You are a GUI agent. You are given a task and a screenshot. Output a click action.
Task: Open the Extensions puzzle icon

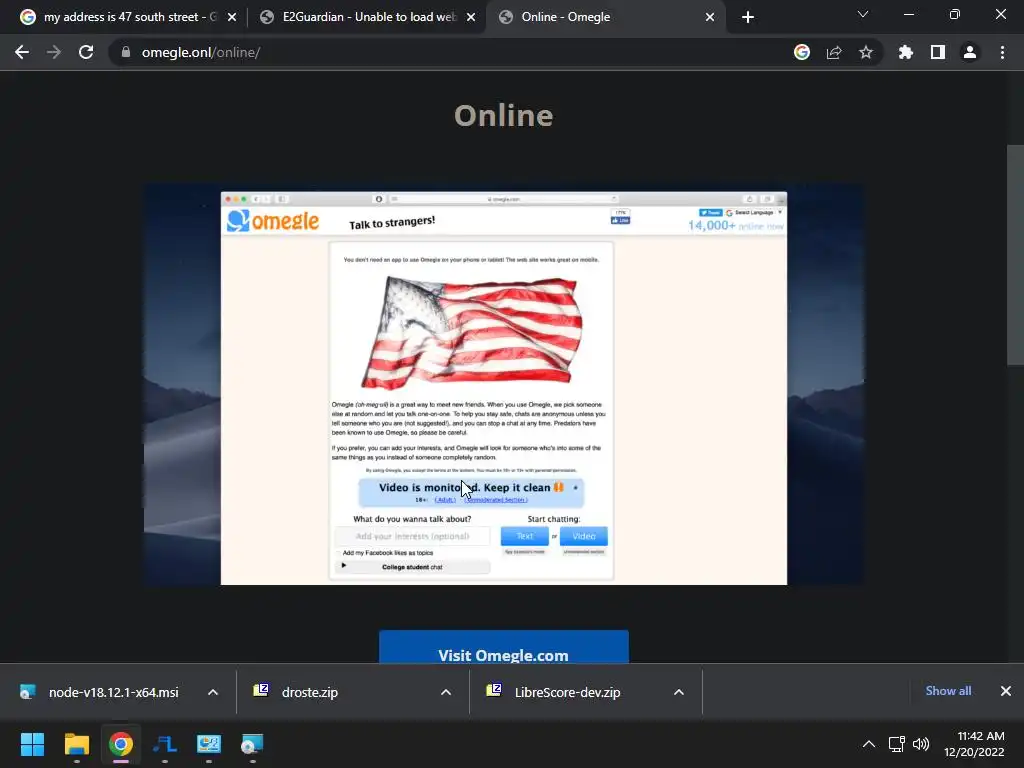[x=906, y=52]
